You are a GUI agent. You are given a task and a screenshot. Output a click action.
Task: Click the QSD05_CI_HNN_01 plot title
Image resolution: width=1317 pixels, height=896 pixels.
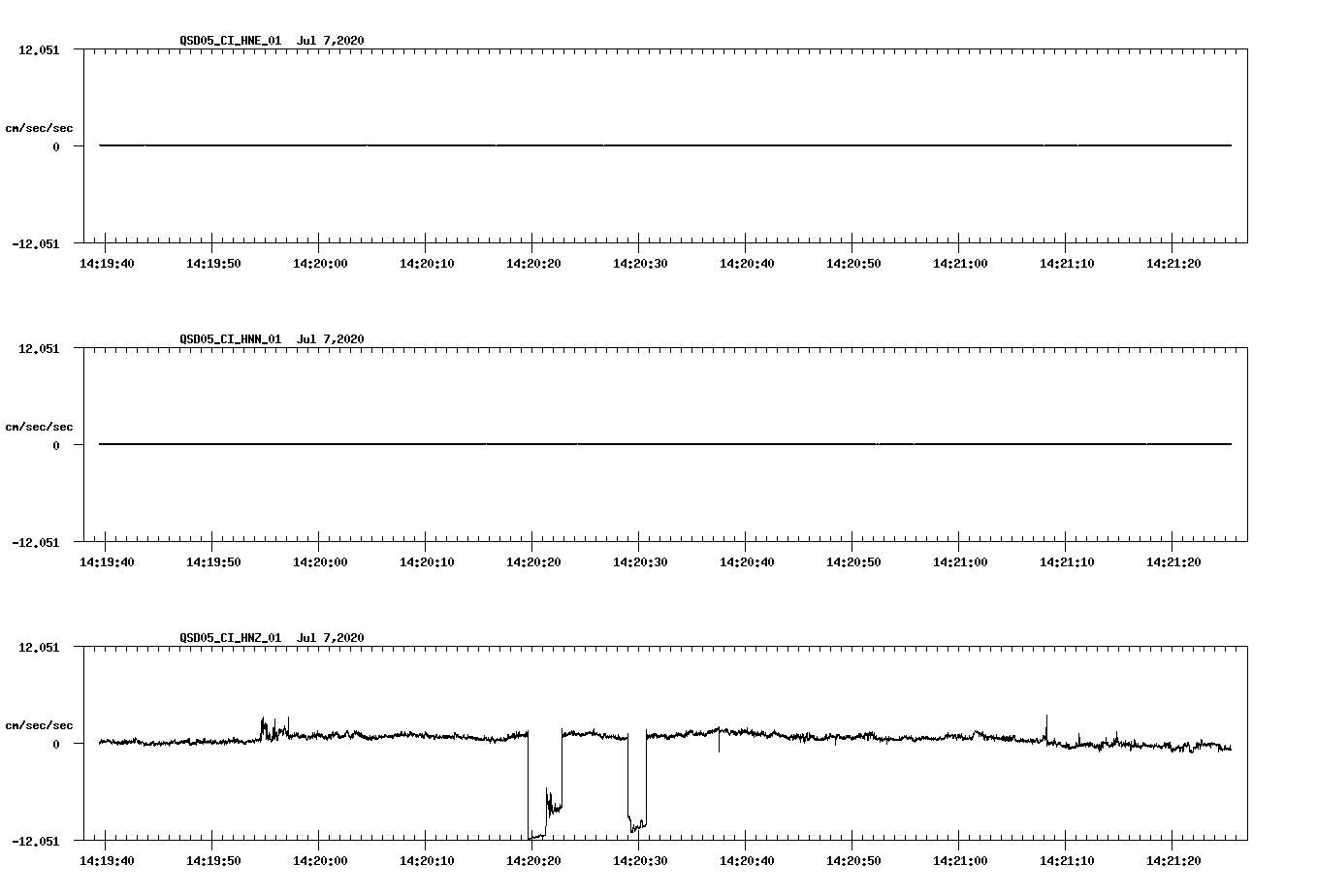[x=272, y=338]
